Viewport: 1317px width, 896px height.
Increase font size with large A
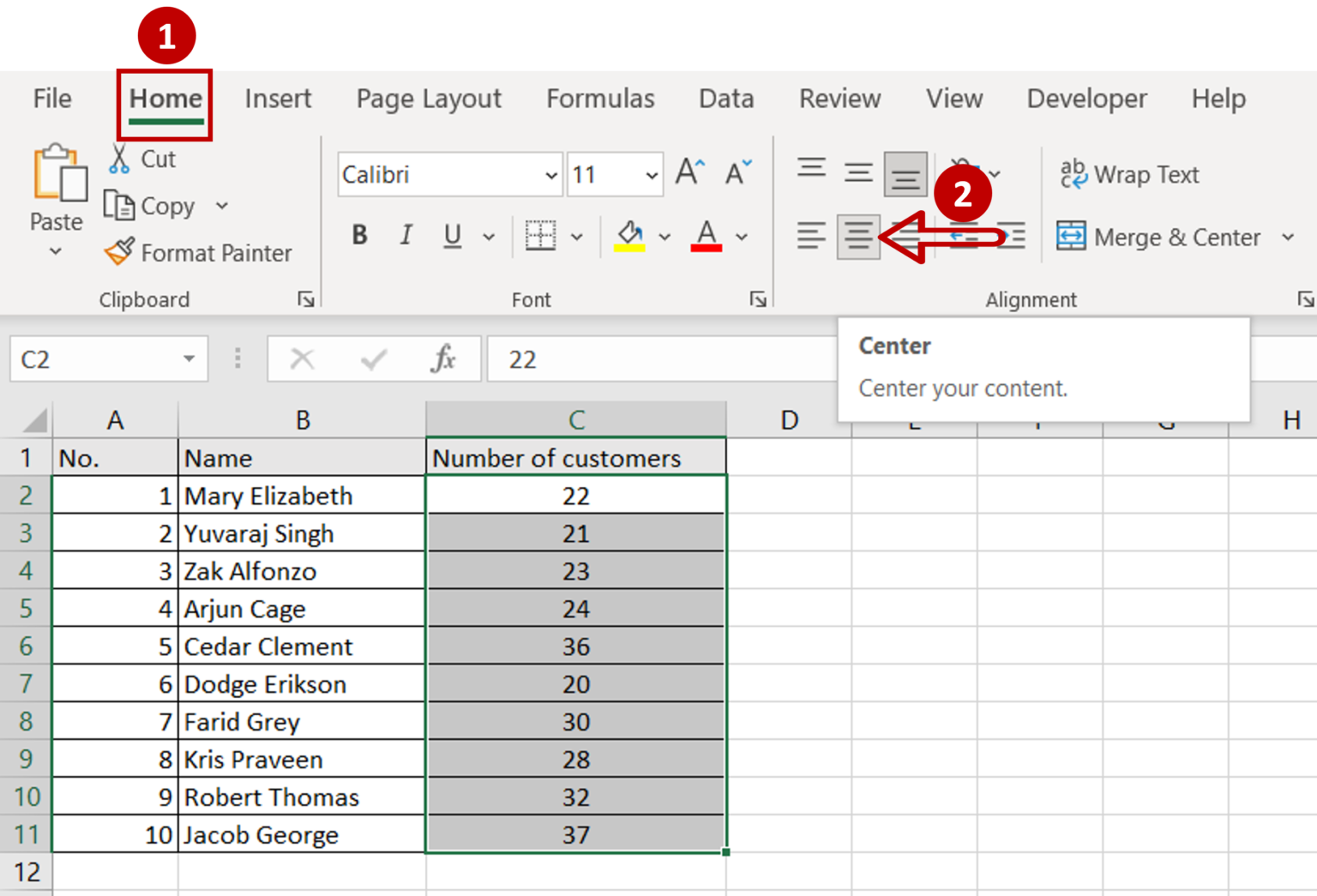(x=689, y=173)
